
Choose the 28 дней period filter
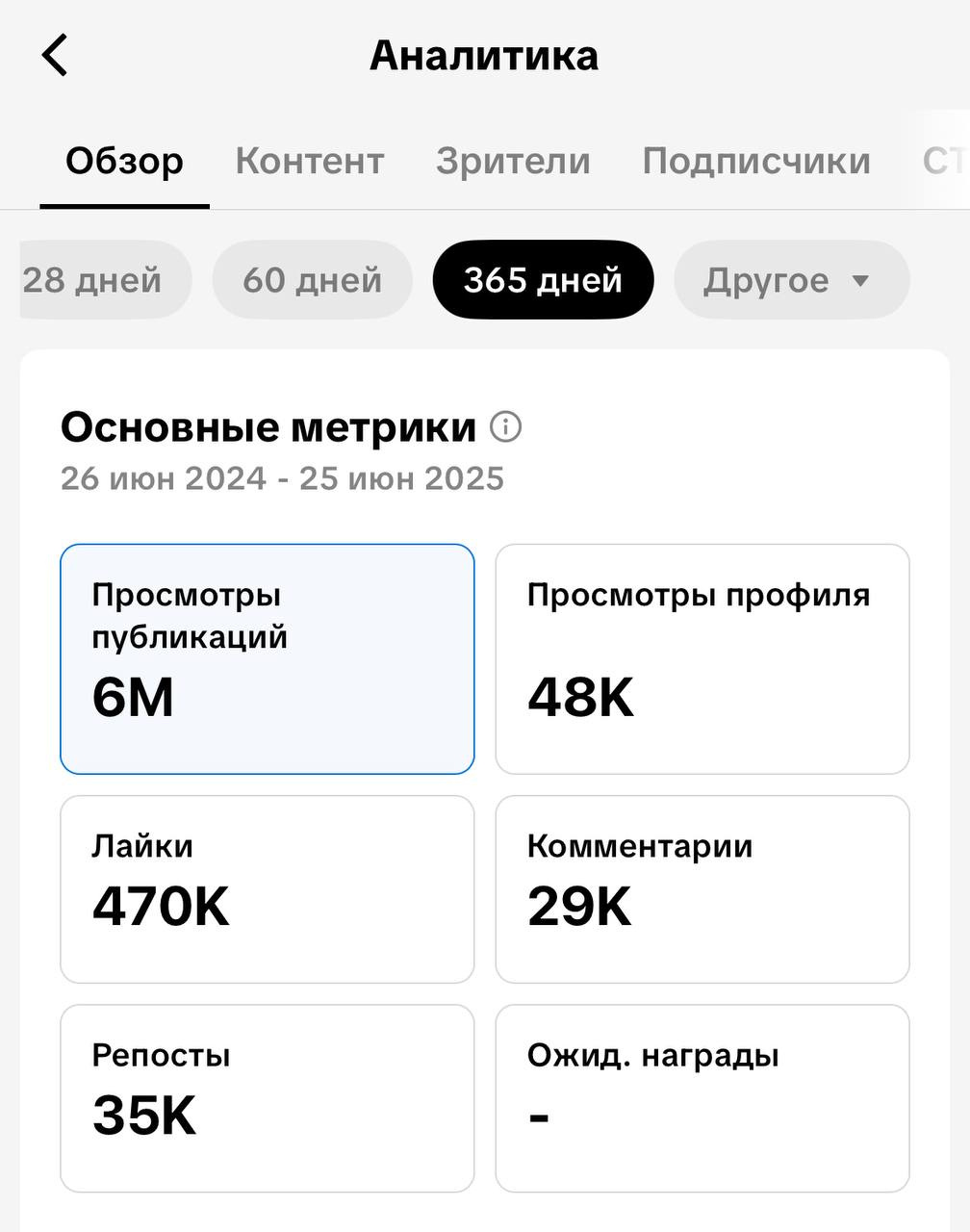(x=104, y=280)
